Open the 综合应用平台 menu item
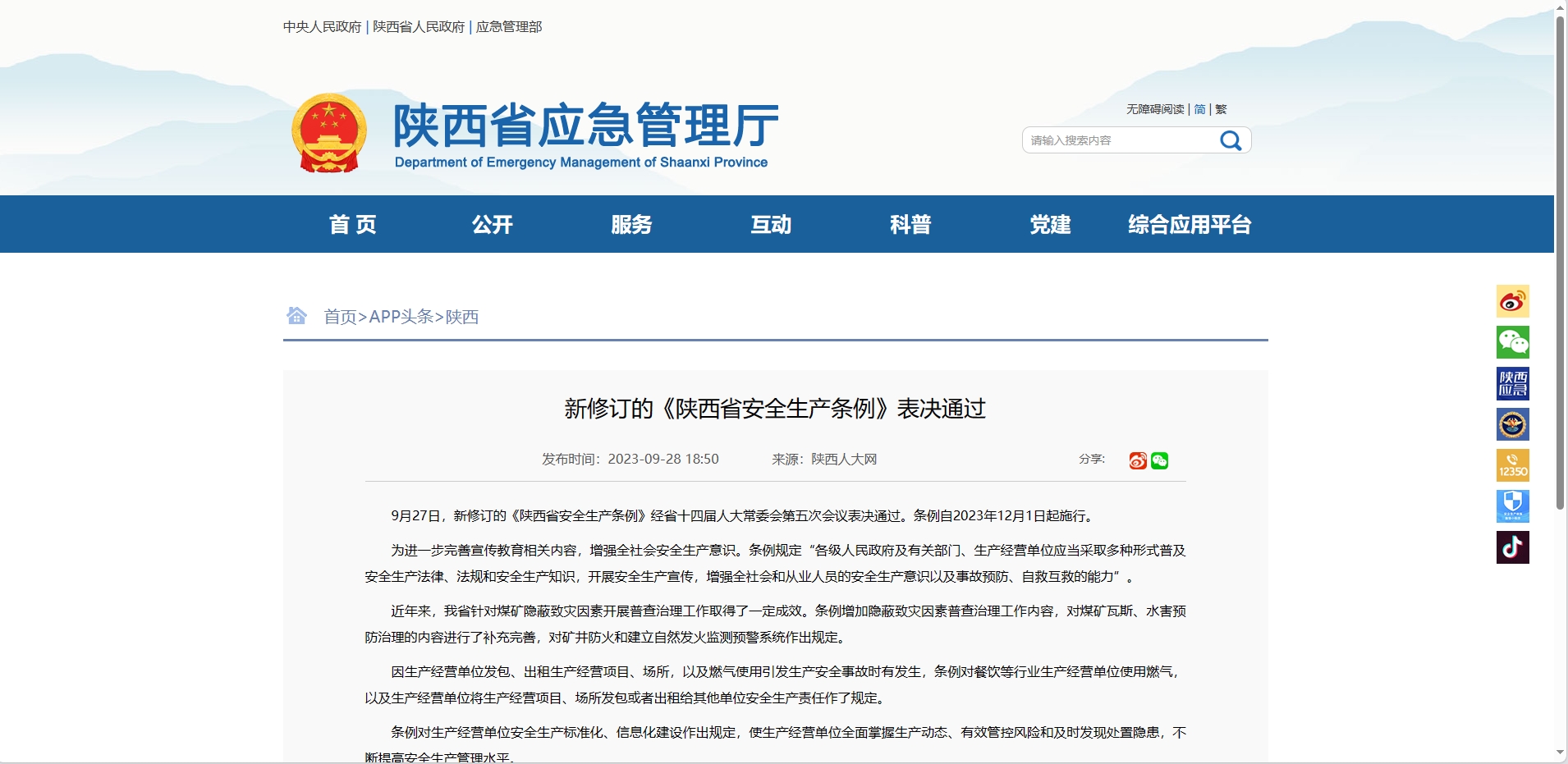The width and height of the screenshot is (1568, 764). 1190,224
